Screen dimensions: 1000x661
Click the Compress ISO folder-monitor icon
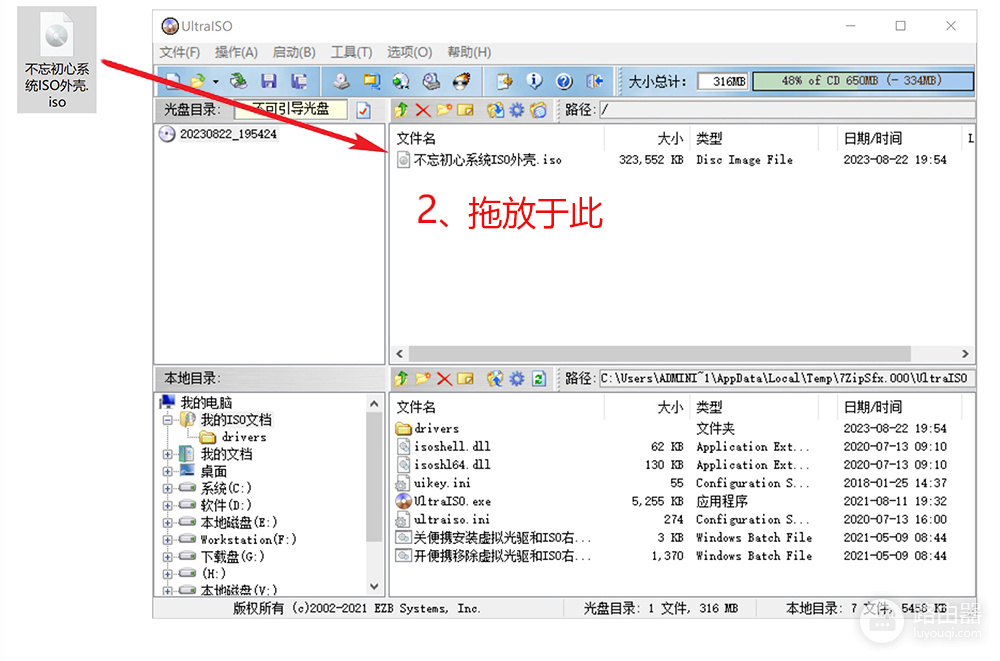371,81
